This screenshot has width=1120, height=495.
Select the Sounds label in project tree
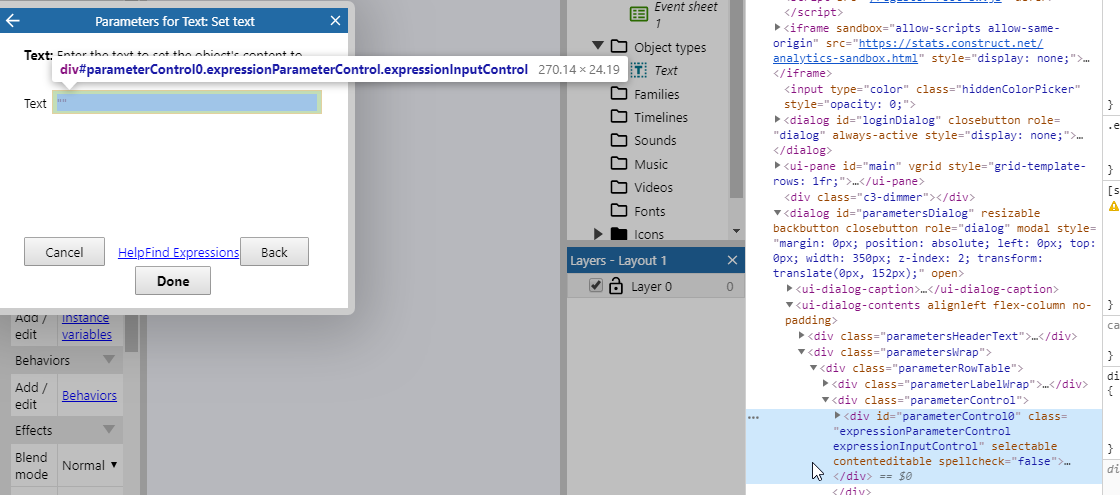[655, 141]
